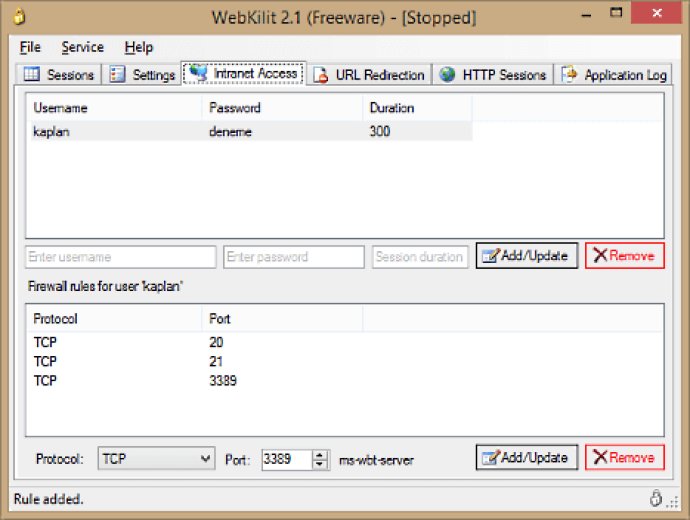Screen dimensions: 690x520
Task: Click the Application Log page icon
Action: point(569,73)
